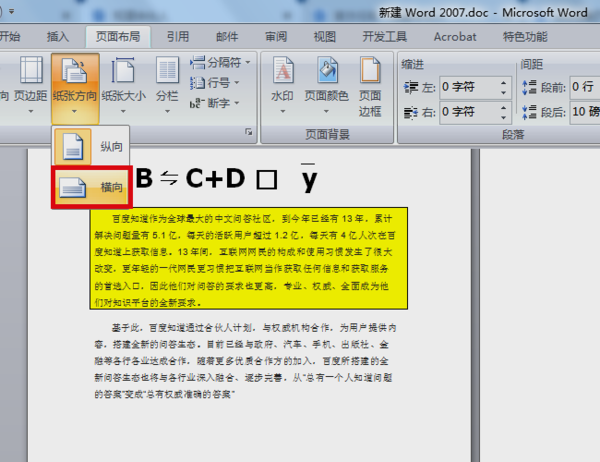Click the yellow highlighted paragraph text box
The height and width of the screenshot is (462, 600).
point(249,258)
